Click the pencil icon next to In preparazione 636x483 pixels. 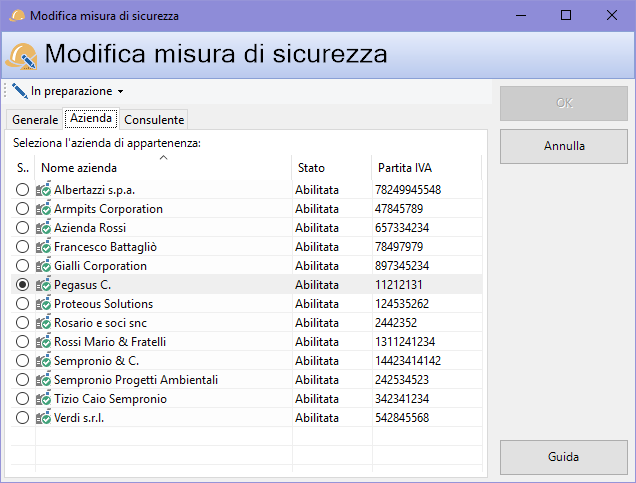(x=19, y=91)
